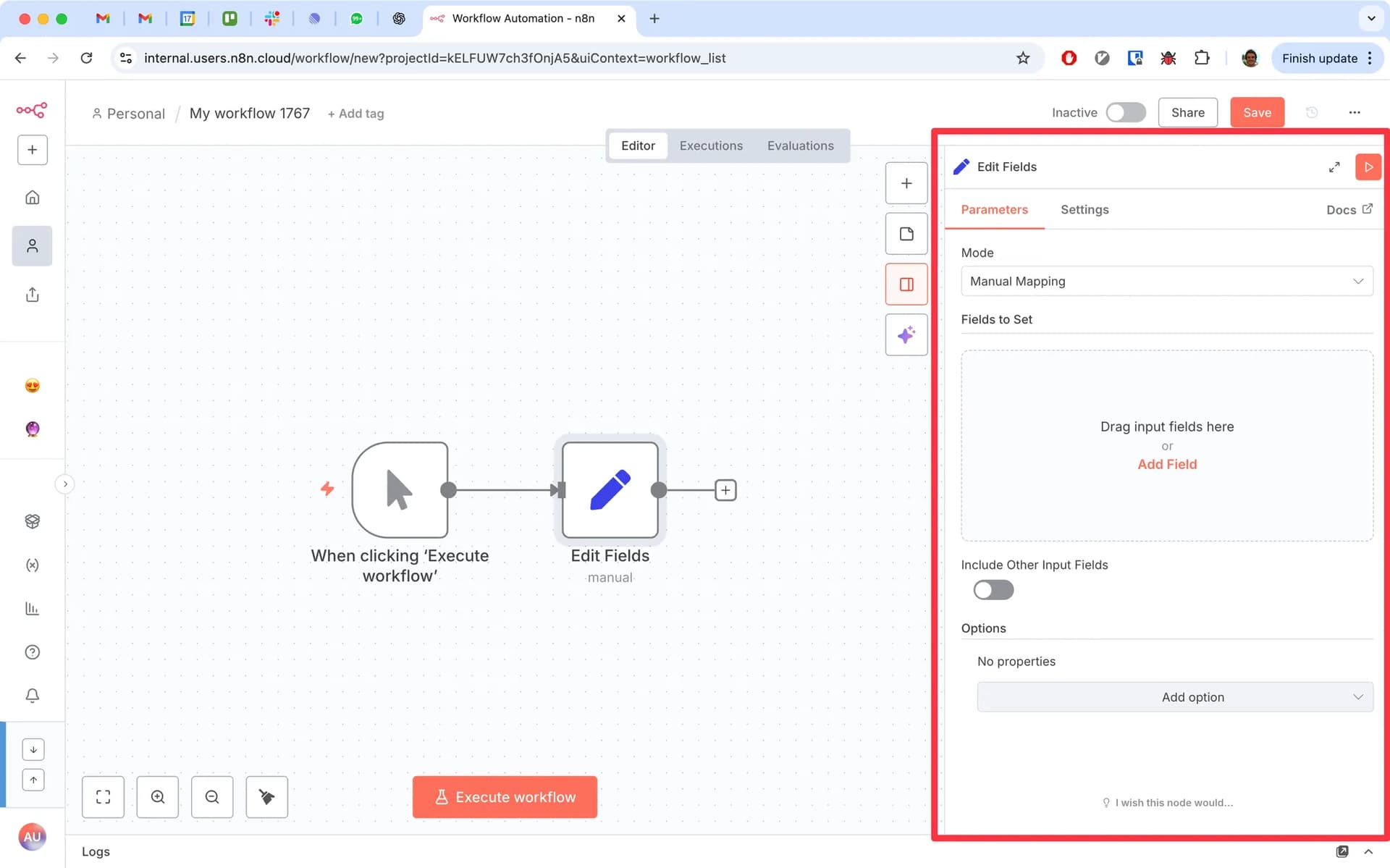Expand the Logs panel chevron
The height and width of the screenshot is (868, 1390).
[1368, 851]
